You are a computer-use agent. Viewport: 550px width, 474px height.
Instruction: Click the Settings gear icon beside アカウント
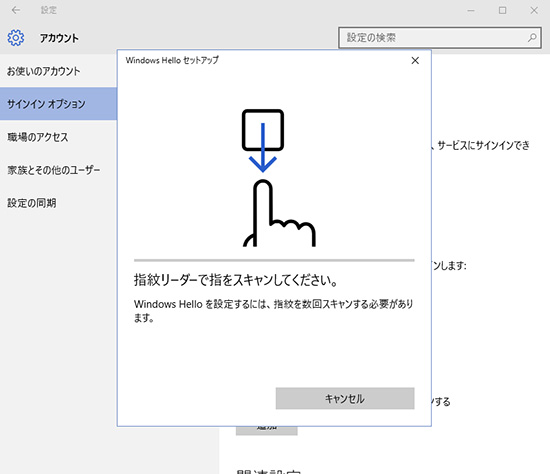click(16, 38)
